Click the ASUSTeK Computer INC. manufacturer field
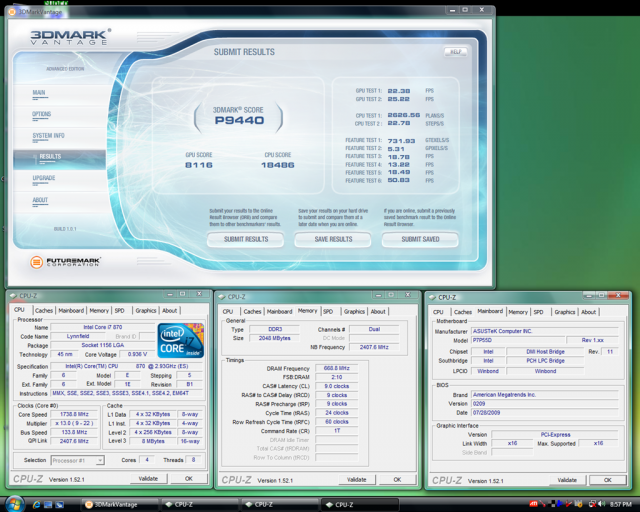Screen dimensions: 640x512 point(545,331)
